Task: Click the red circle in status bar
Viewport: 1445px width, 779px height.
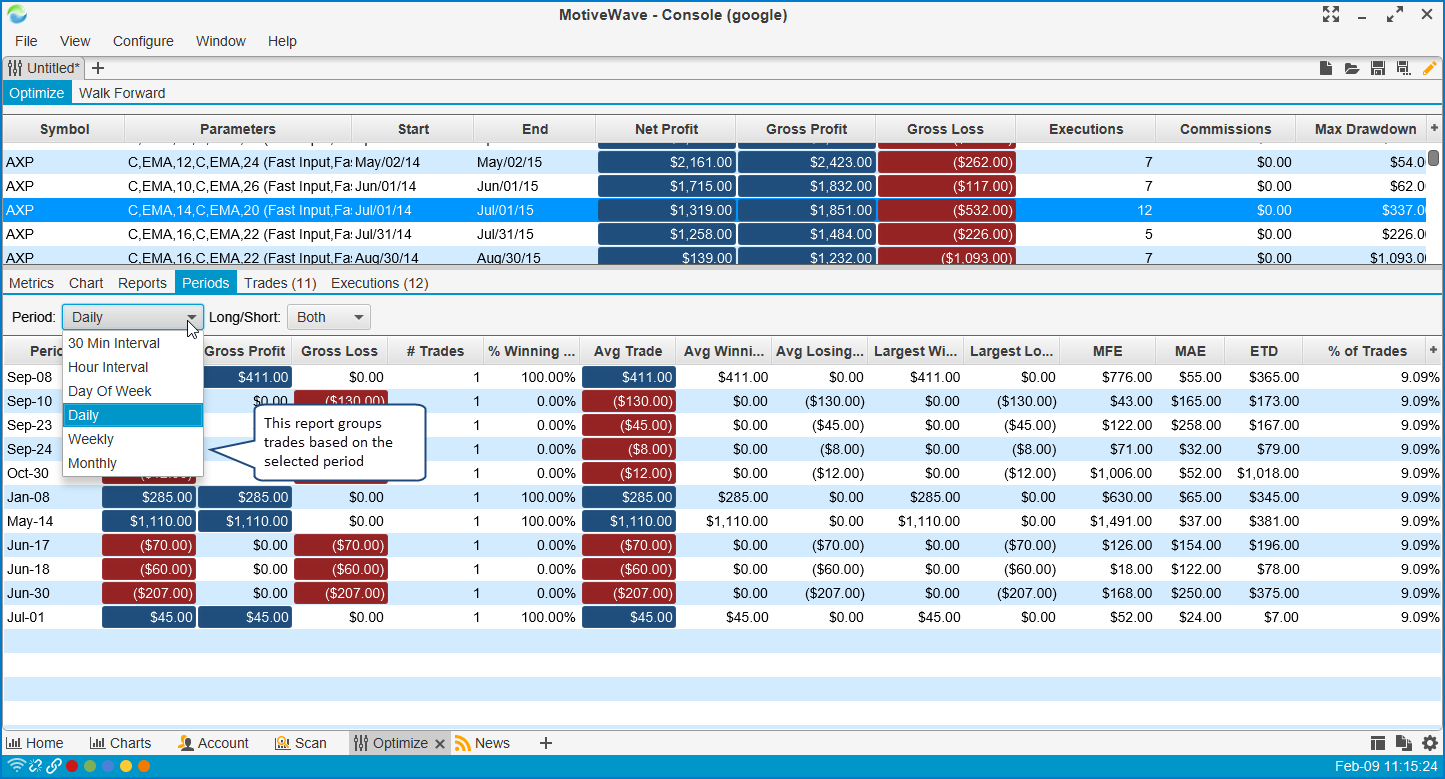Action: tap(72, 766)
